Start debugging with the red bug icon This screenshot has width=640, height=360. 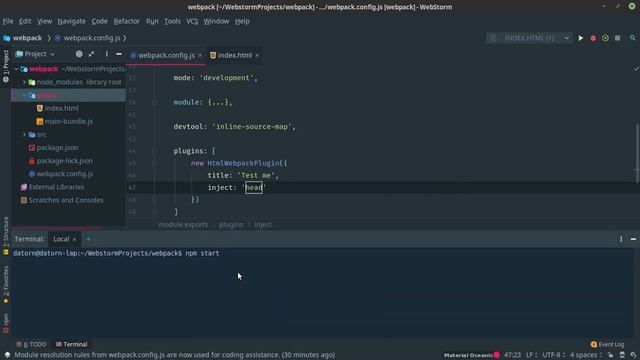click(x=593, y=38)
